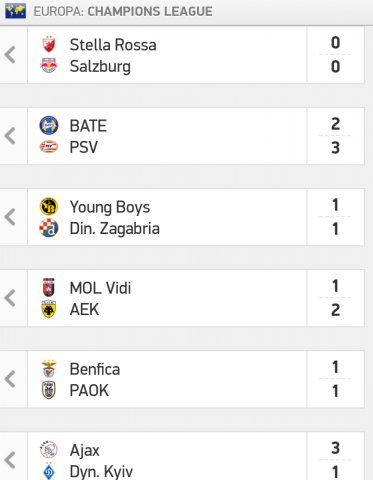Click the Young Boys yellow crest
The width and height of the screenshot is (373, 480).
click(x=49, y=207)
